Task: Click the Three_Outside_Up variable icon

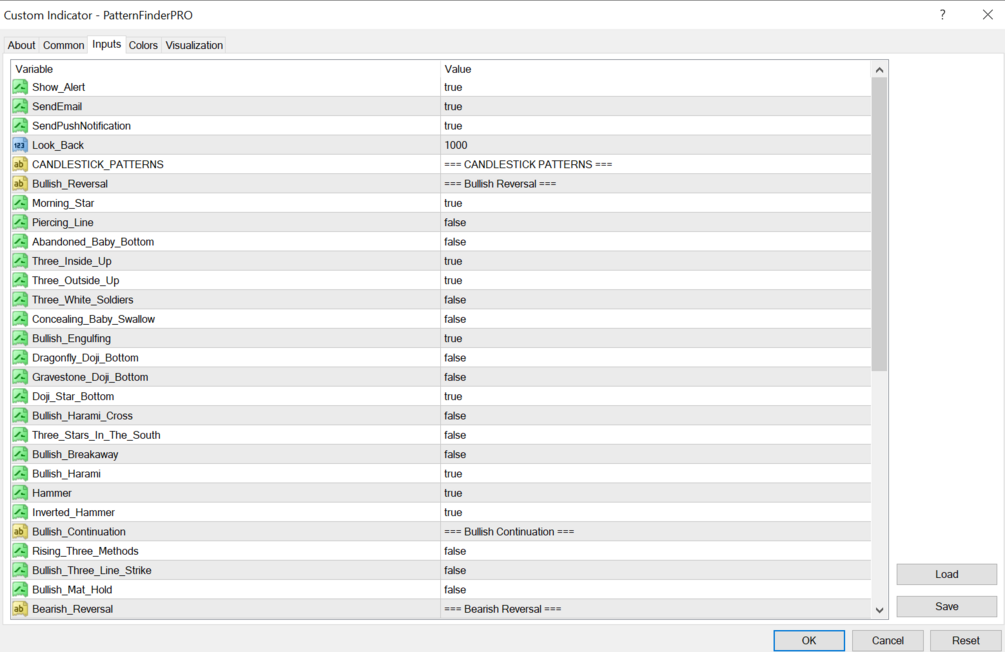Action: [x=20, y=280]
